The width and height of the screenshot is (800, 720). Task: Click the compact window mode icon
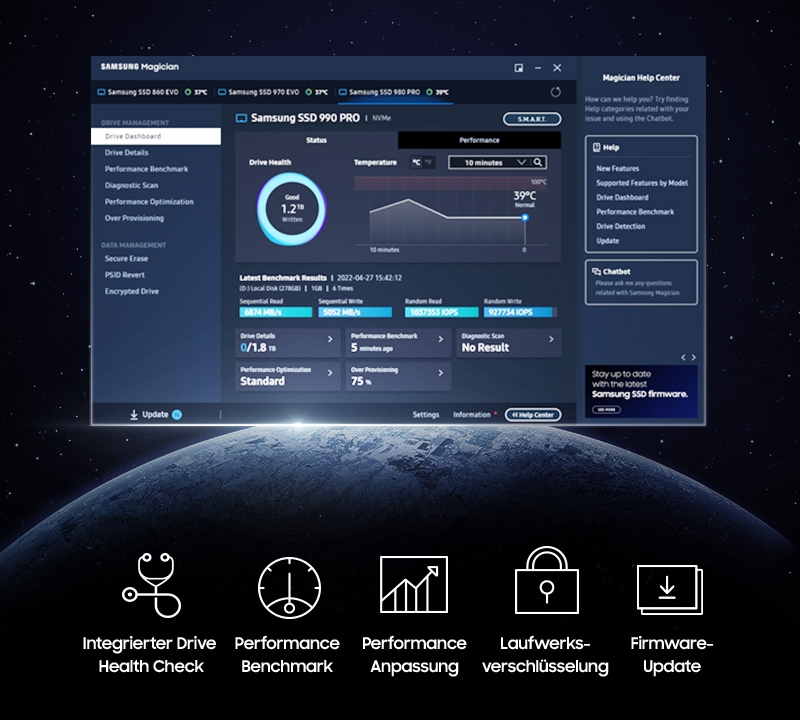[518, 68]
